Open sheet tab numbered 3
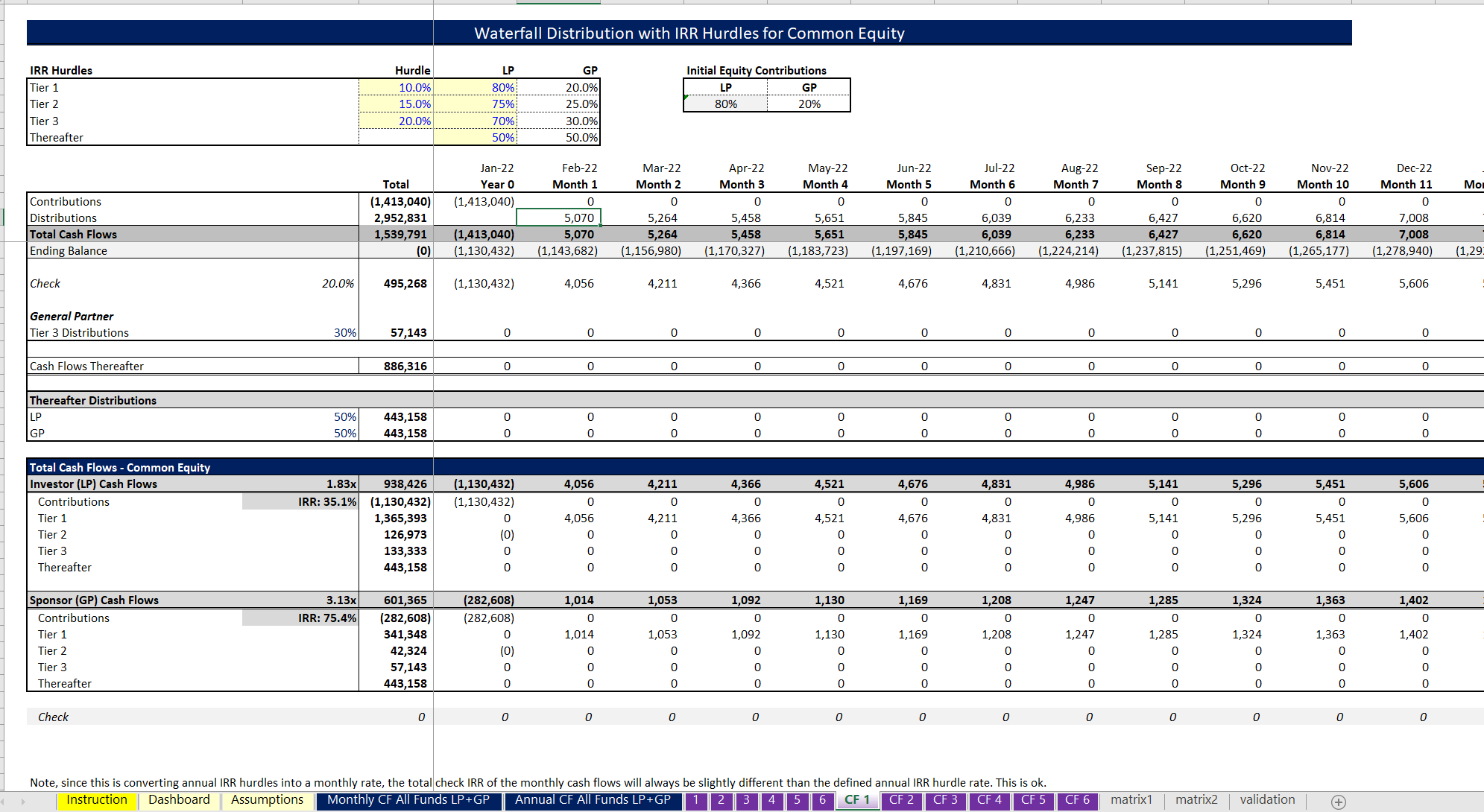The width and height of the screenshot is (1484, 812). coord(746,800)
